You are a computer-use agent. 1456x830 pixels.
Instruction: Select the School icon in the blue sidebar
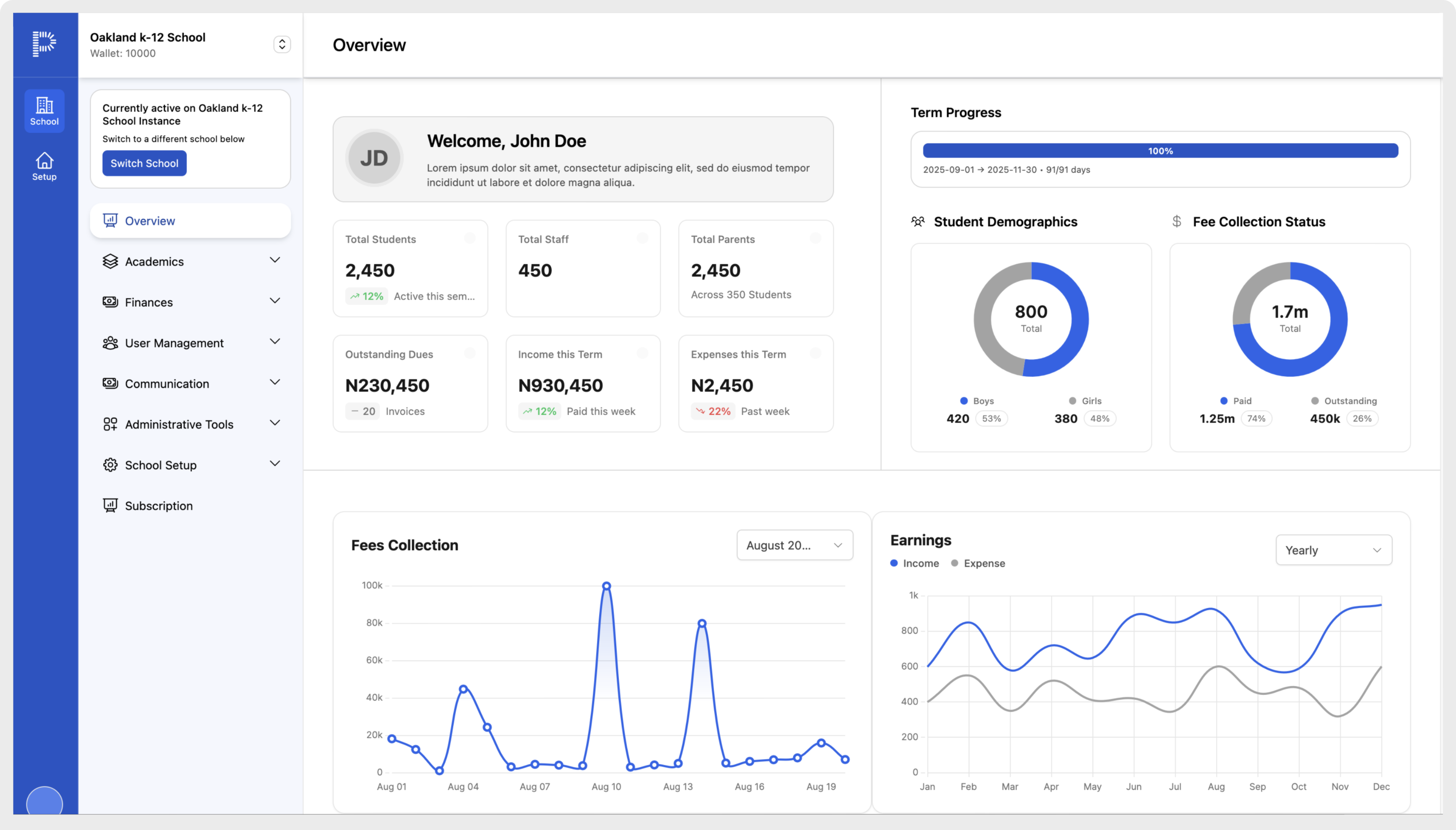pyautogui.click(x=44, y=110)
